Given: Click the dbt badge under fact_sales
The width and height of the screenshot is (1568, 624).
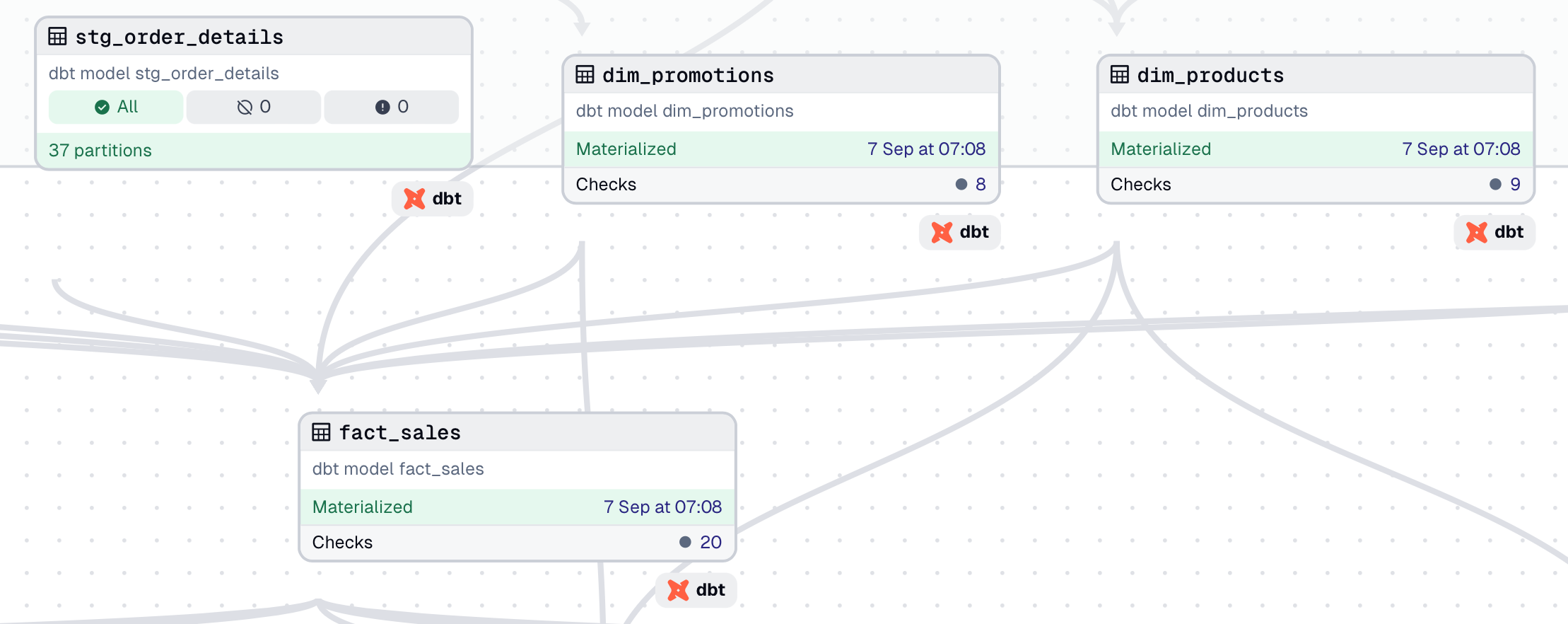Looking at the screenshot, I should (x=696, y=590).
